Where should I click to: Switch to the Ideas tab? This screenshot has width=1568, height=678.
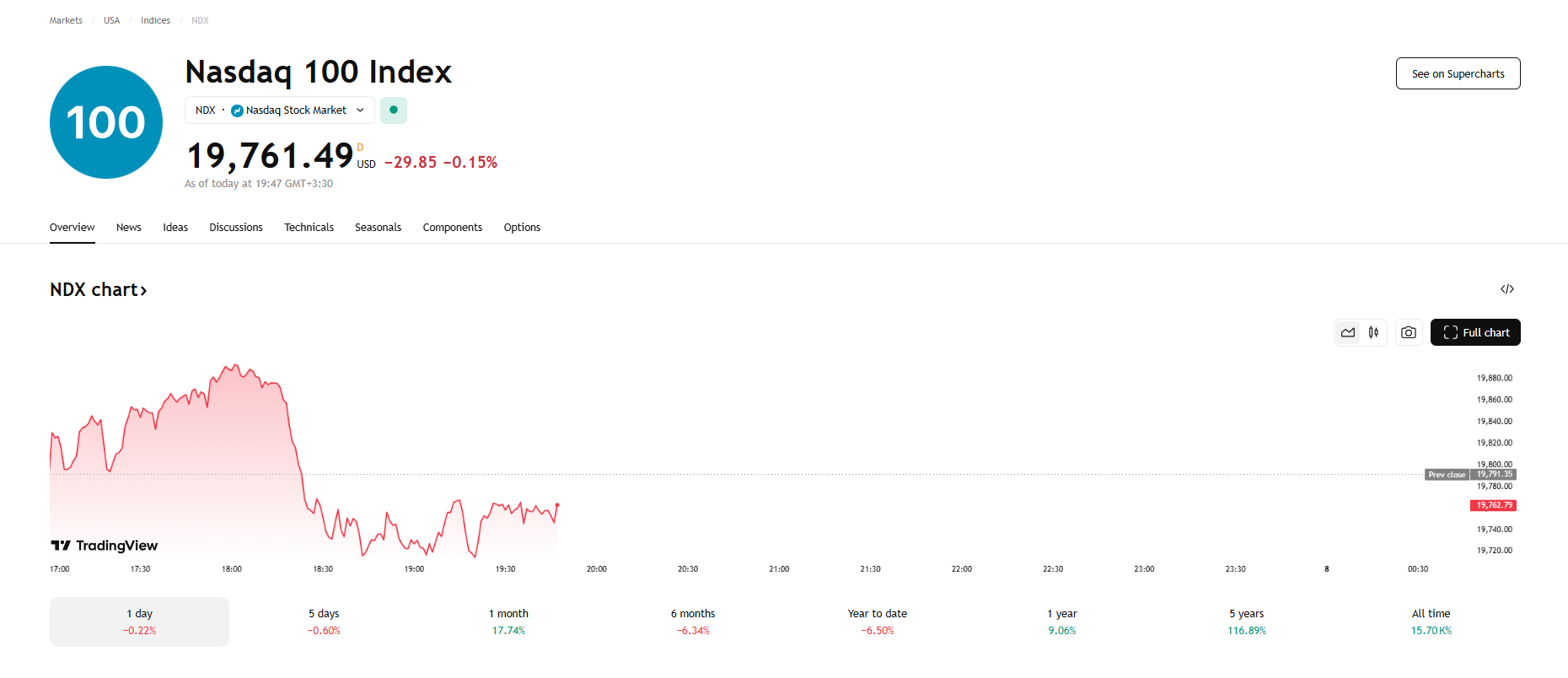pos(175,228)
